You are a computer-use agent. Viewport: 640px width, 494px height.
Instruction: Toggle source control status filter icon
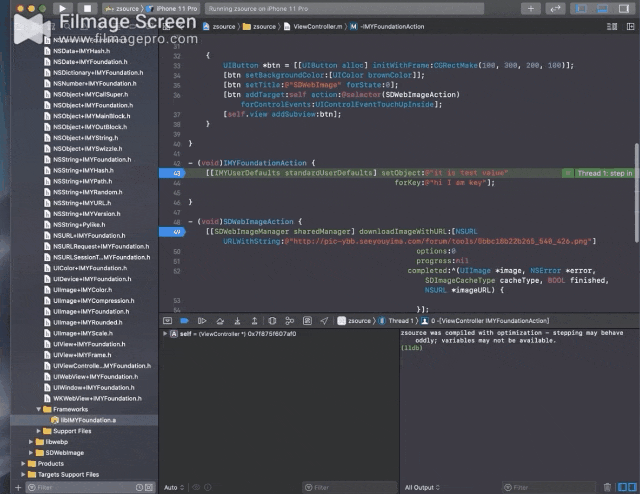149,487
